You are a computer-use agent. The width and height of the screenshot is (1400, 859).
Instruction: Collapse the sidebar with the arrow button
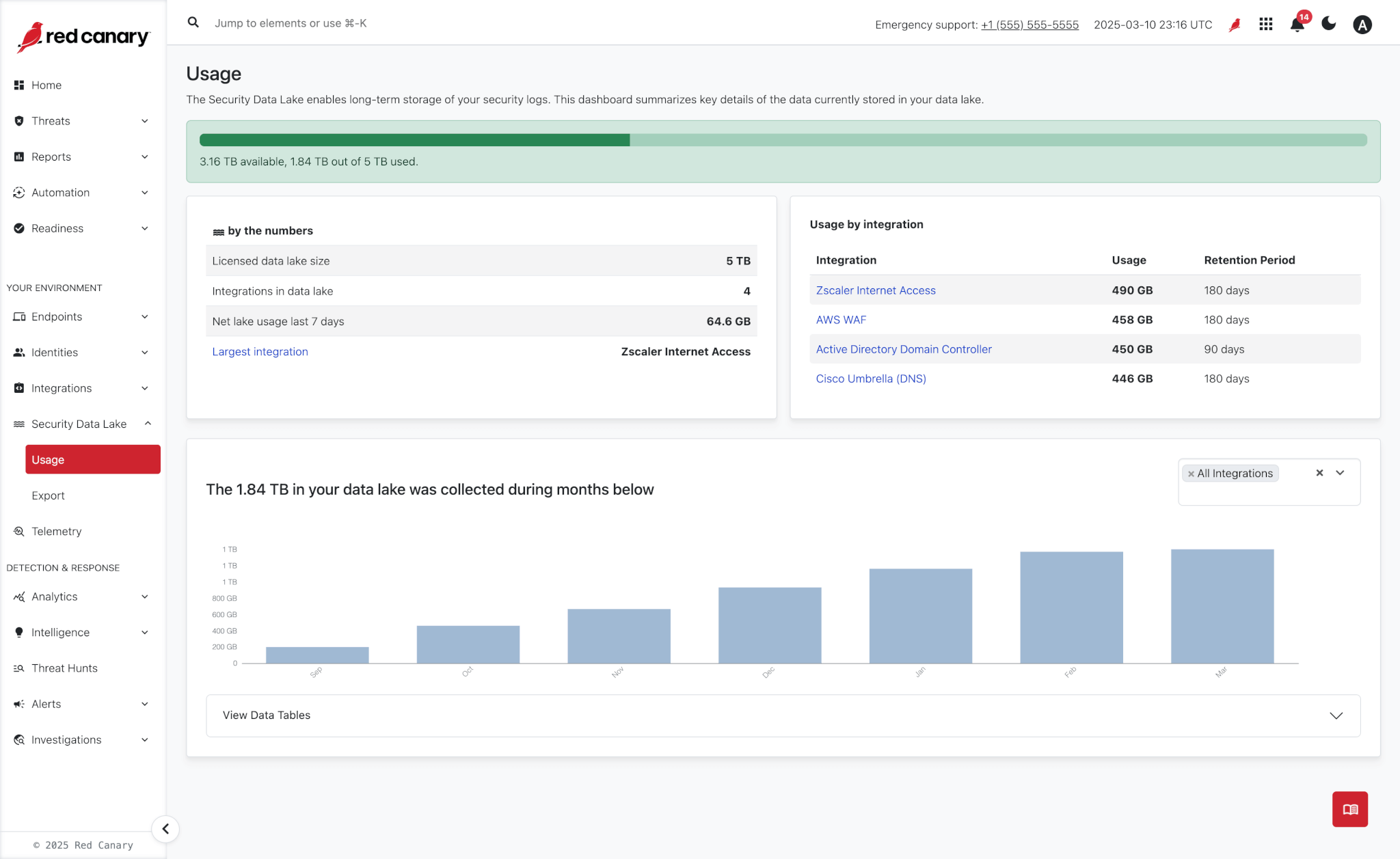165,829
